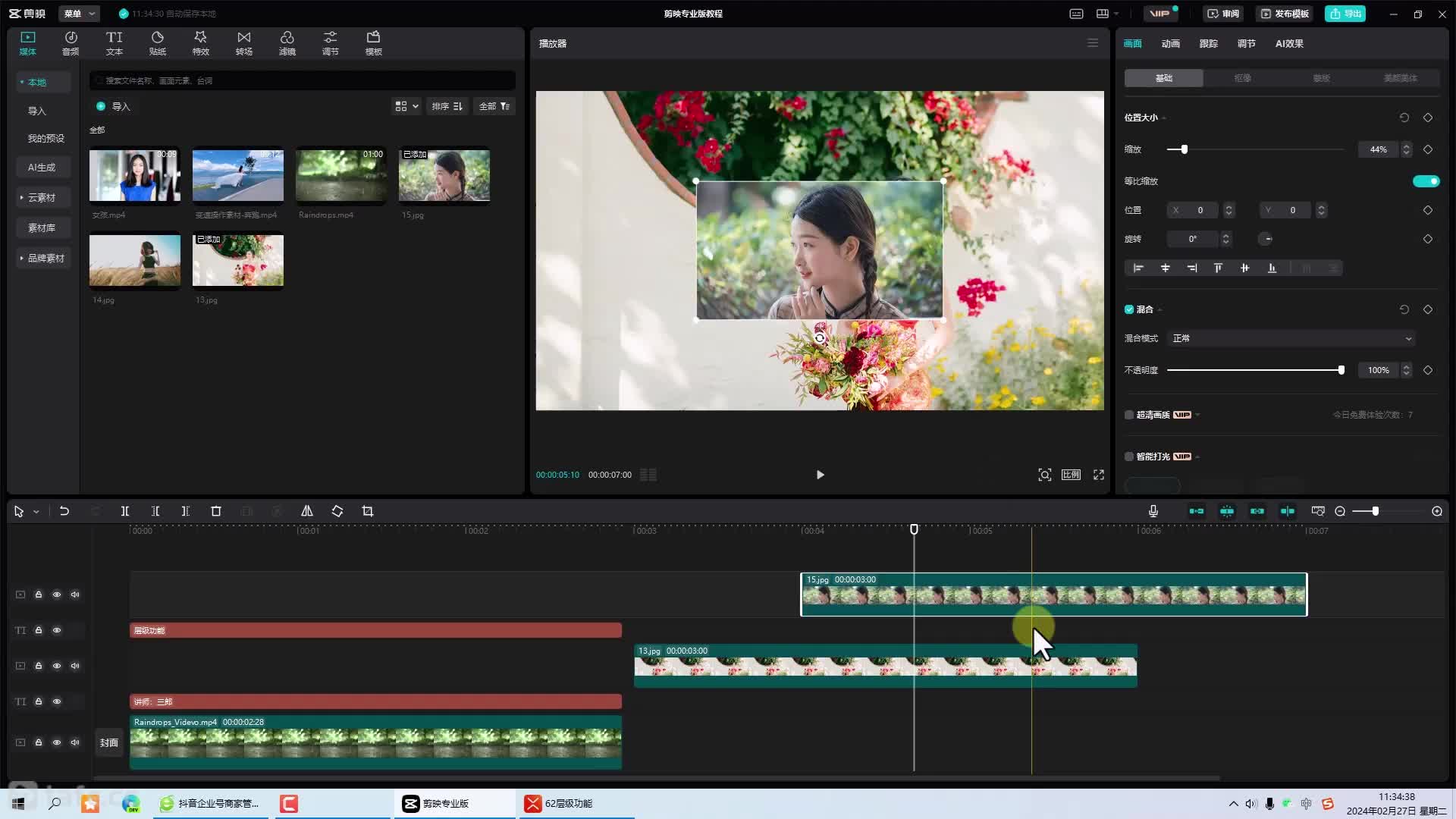Zoom out the timeline with minus icon

1340,511
